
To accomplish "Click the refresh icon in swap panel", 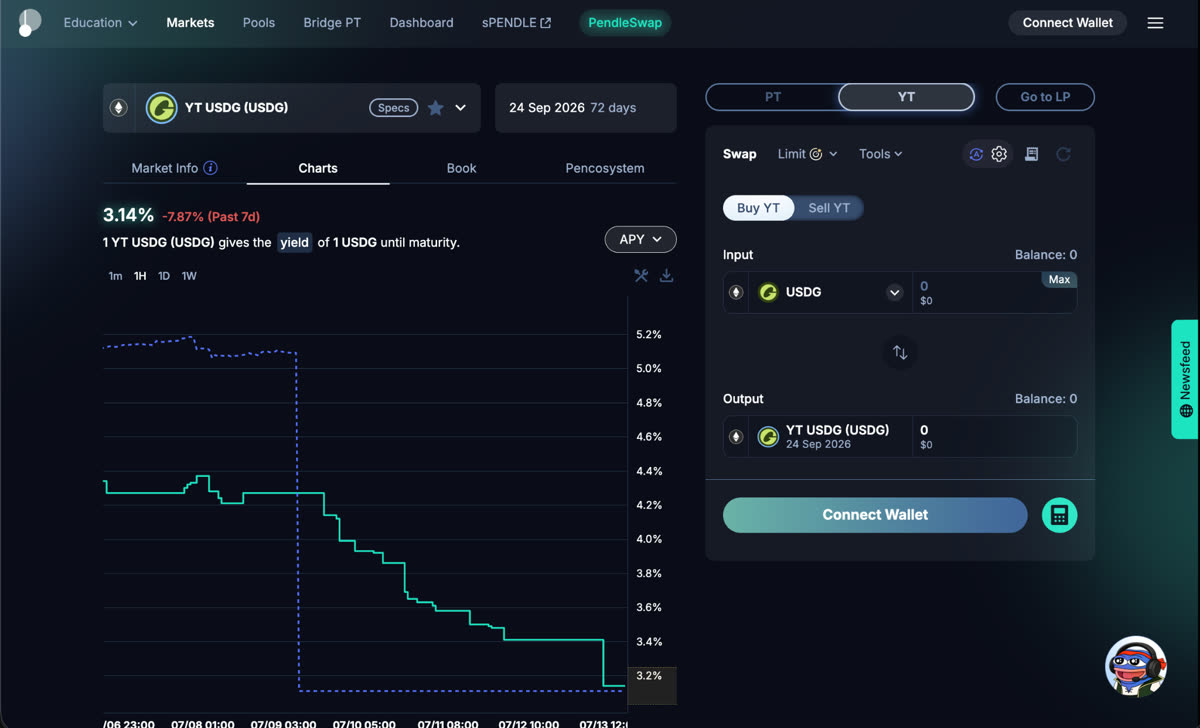I will pyautogui.click(x=1063, y=154).
